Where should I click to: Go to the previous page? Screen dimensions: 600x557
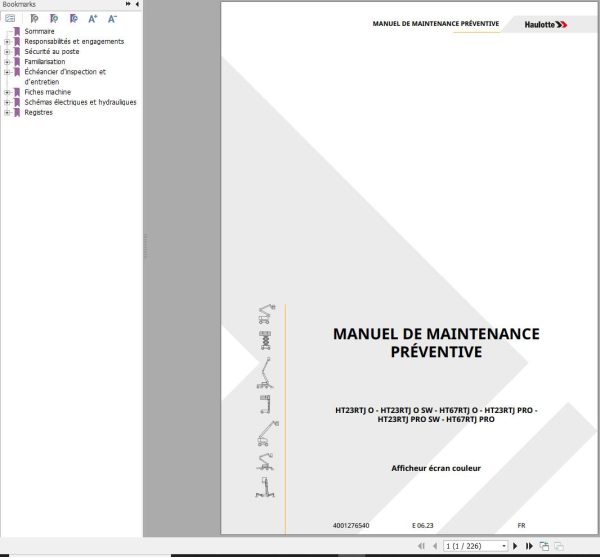pos(435,546)
